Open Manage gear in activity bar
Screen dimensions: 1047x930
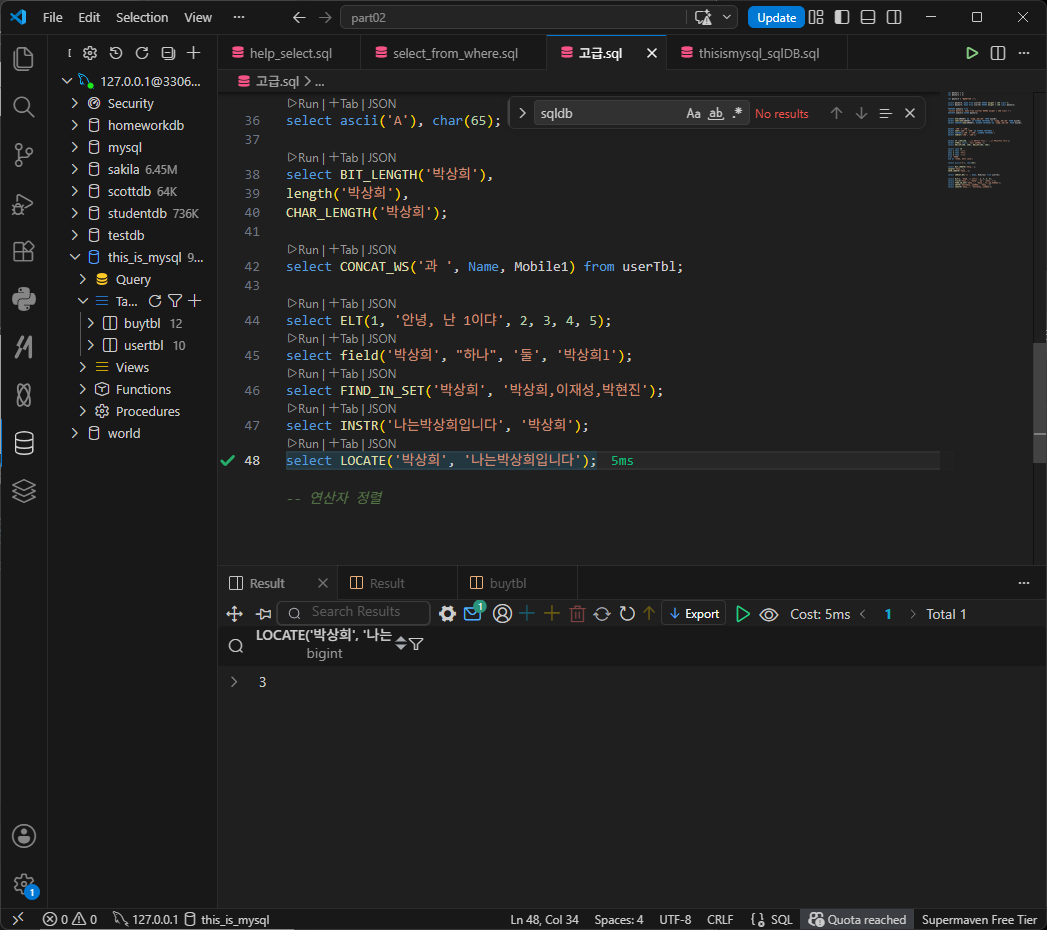pos(23,884)
